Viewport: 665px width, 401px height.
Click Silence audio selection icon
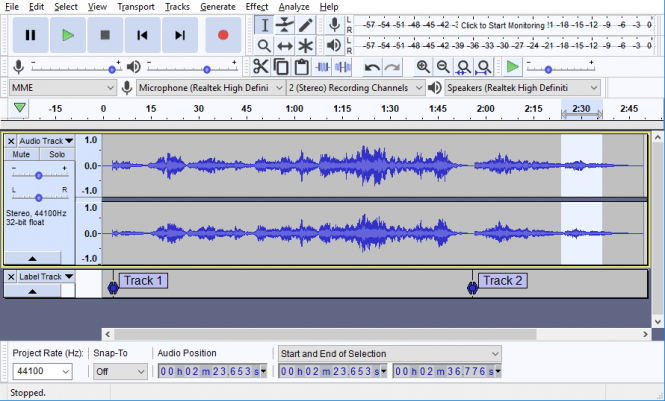coord(343,67)
